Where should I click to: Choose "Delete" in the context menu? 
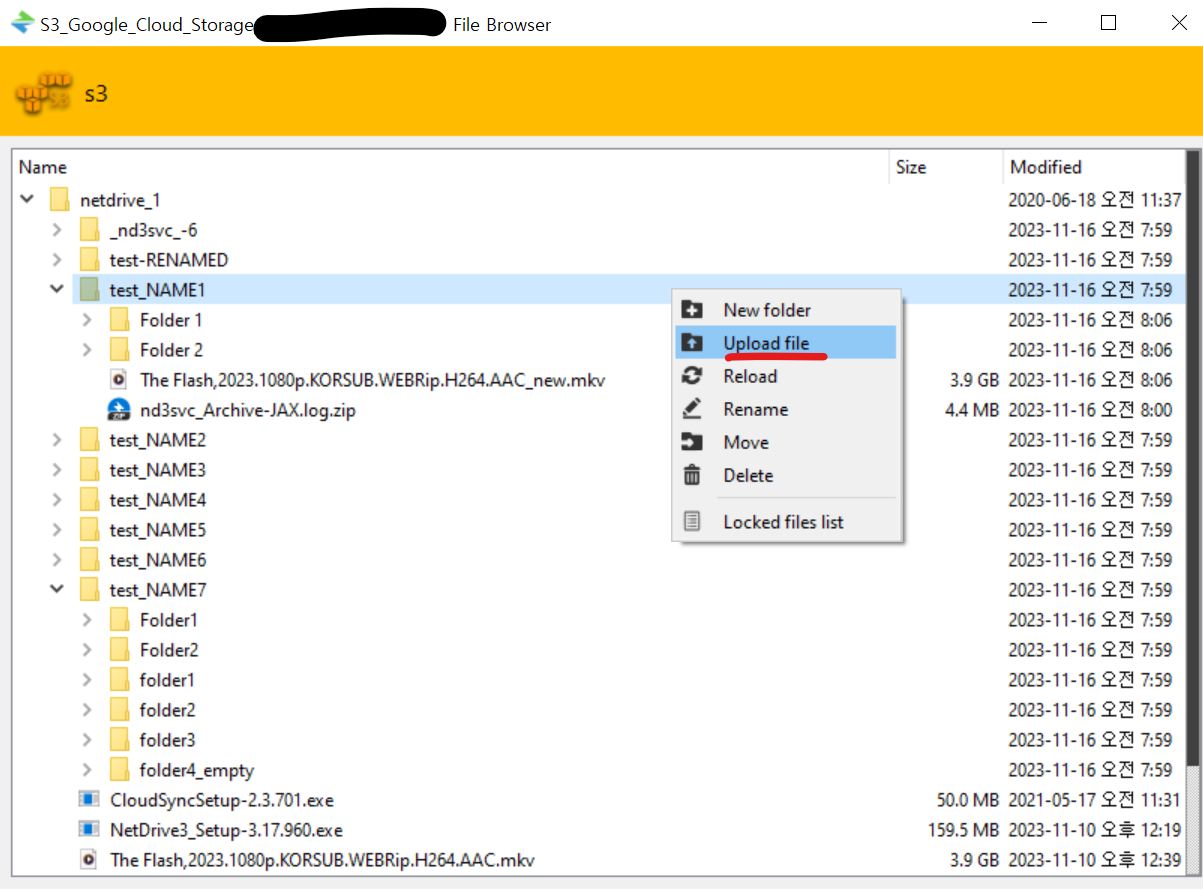786,475
